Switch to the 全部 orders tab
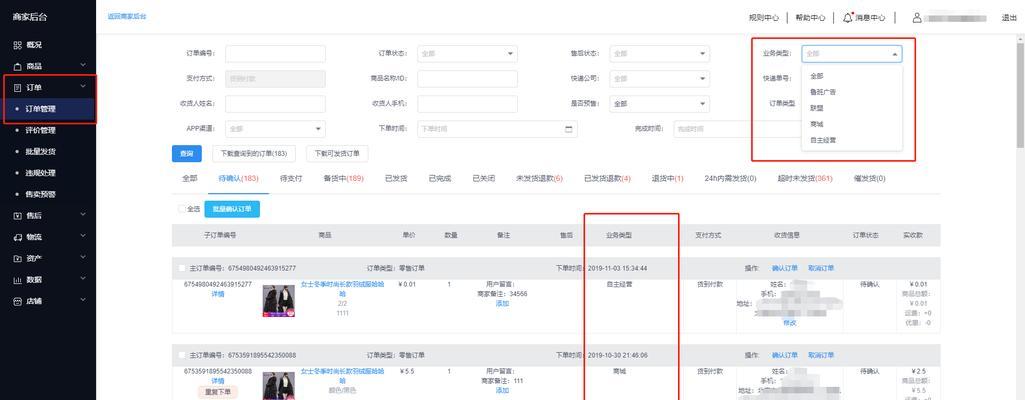This screenshot has height=400, width=1025. coord(190,178)
